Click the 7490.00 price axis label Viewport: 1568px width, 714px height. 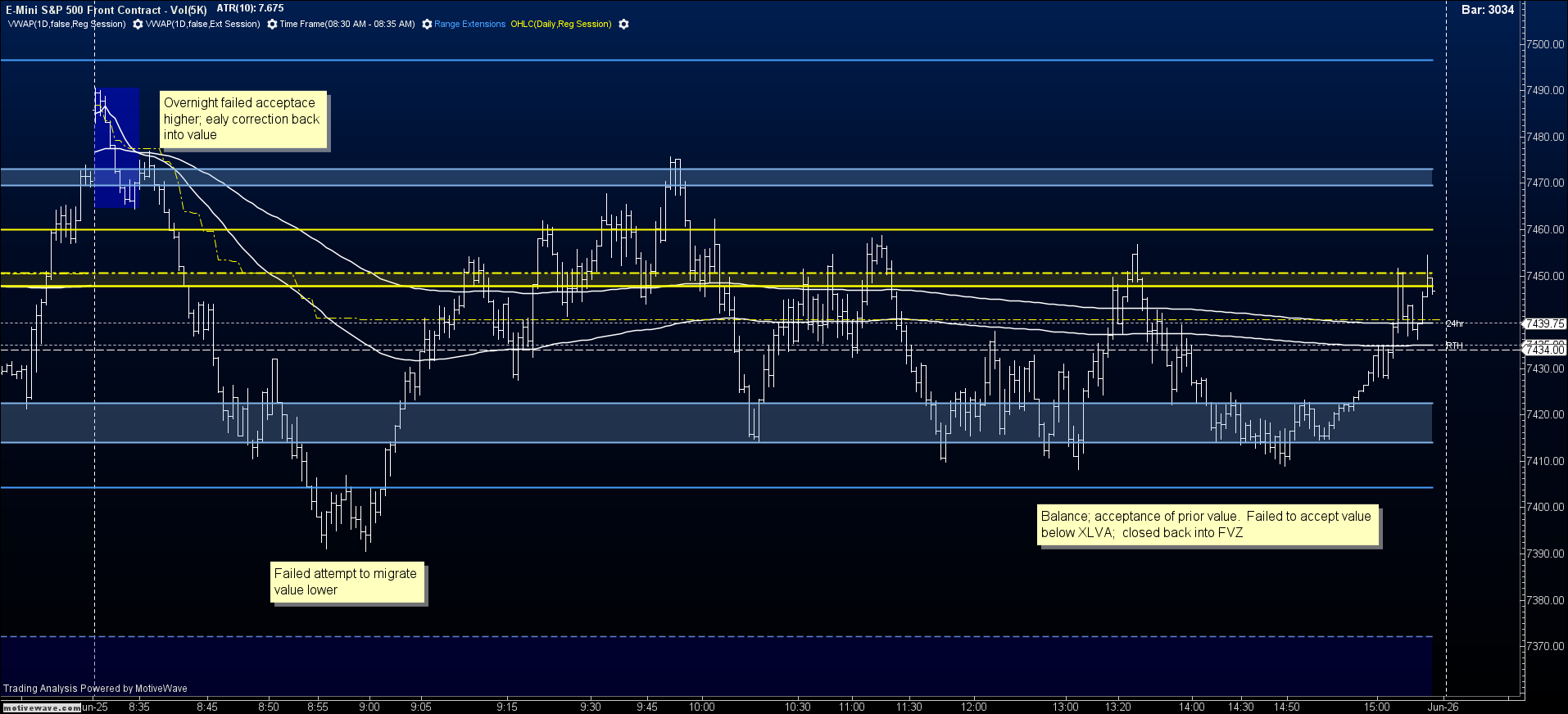coord(1546,91)
